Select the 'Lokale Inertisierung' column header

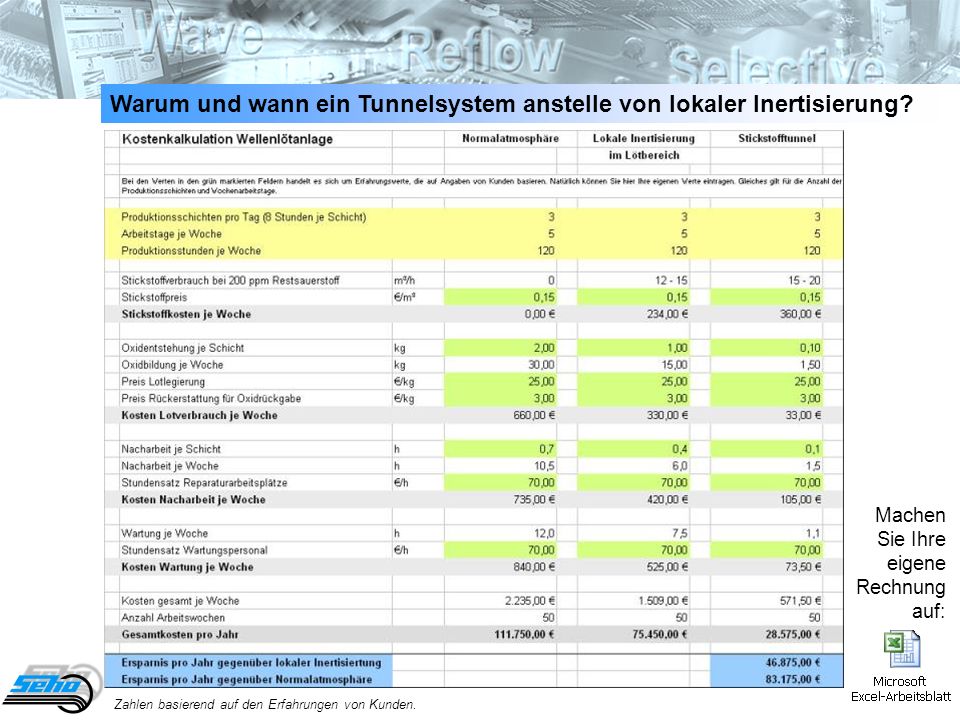pyautogui.click(x=643, y=138)
